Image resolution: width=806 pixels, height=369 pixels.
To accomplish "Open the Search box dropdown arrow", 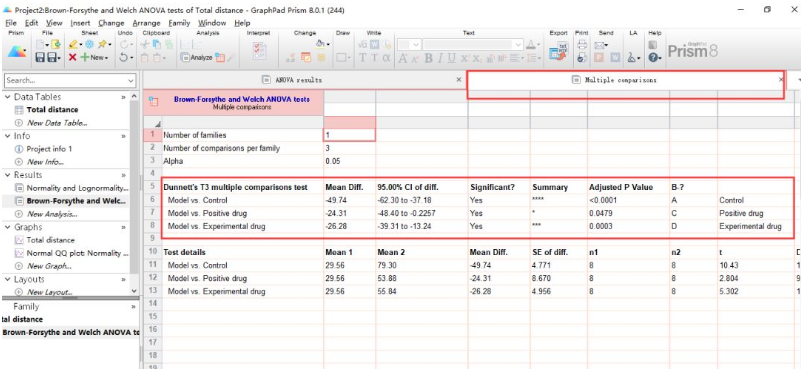I will [130, 81].
